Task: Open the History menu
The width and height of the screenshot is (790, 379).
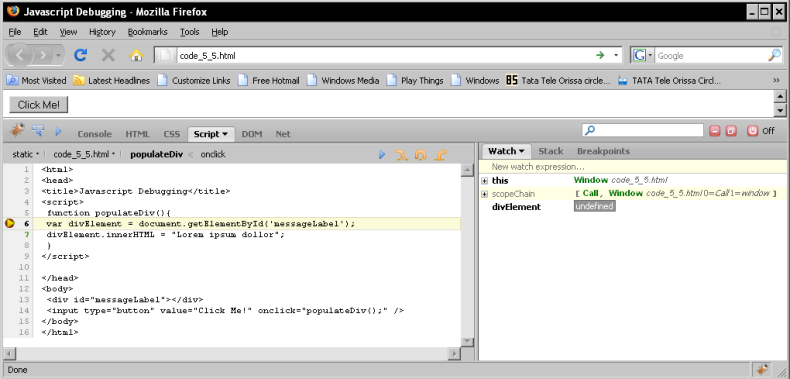Action: [x=102, y=32]
